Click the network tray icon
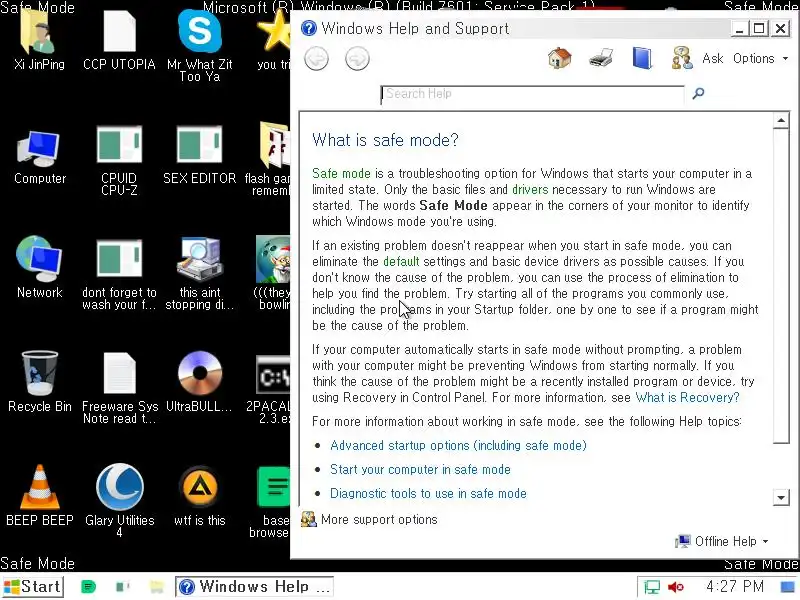This screenshot has height=600, width=800. coord(652,587)
